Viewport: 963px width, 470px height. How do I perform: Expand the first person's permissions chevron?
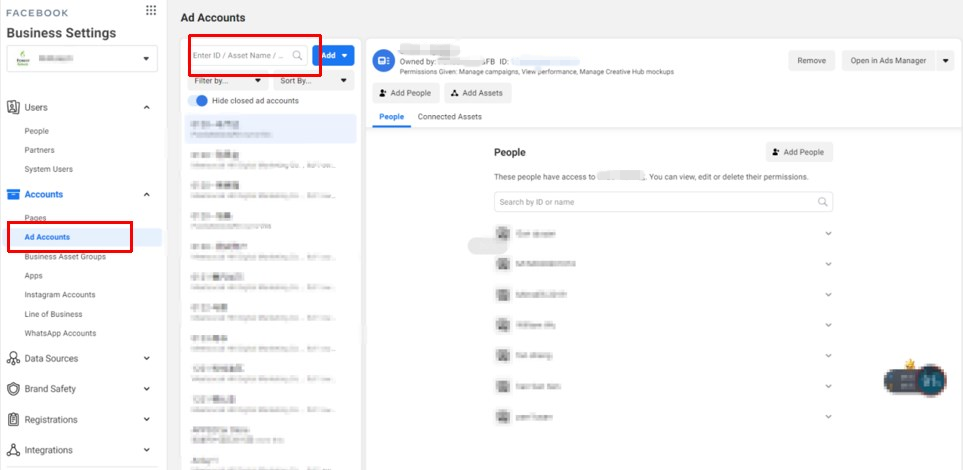[827, 233]
